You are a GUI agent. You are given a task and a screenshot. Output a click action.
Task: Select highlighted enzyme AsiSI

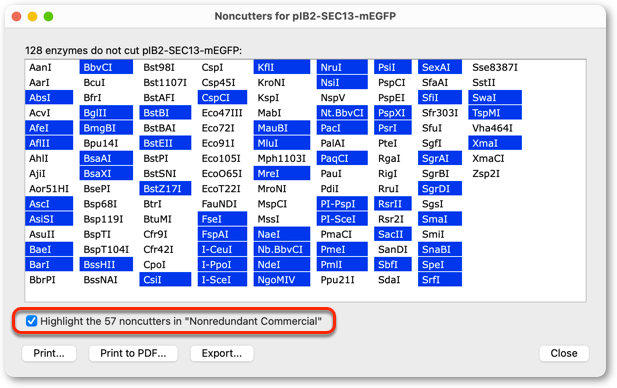(x=49, y=219)
